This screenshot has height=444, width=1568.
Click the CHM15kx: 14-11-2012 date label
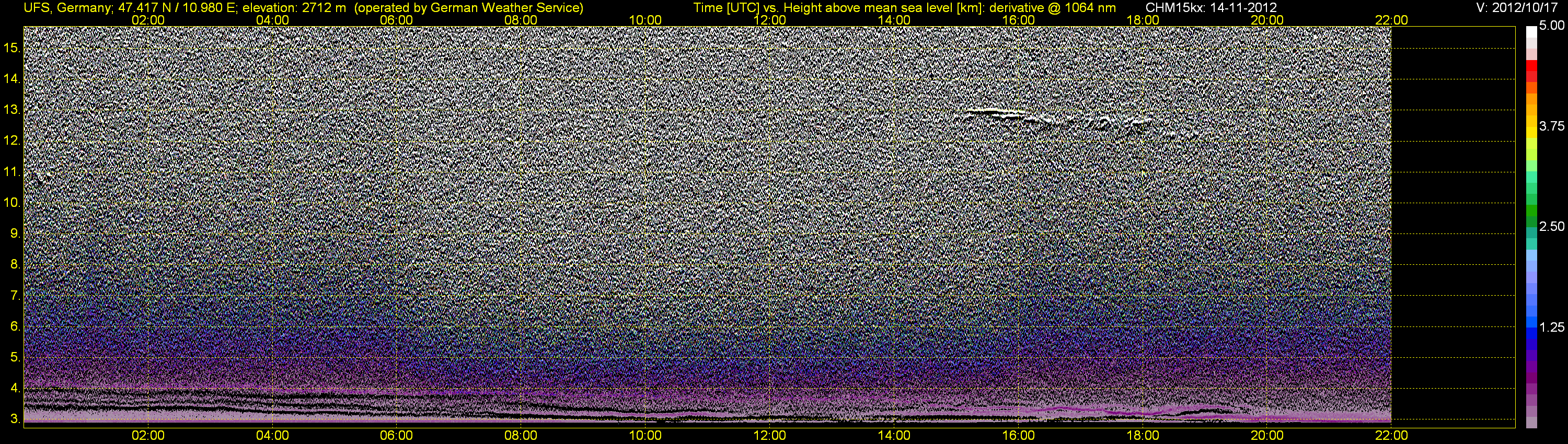click(x=1212, y=8)
